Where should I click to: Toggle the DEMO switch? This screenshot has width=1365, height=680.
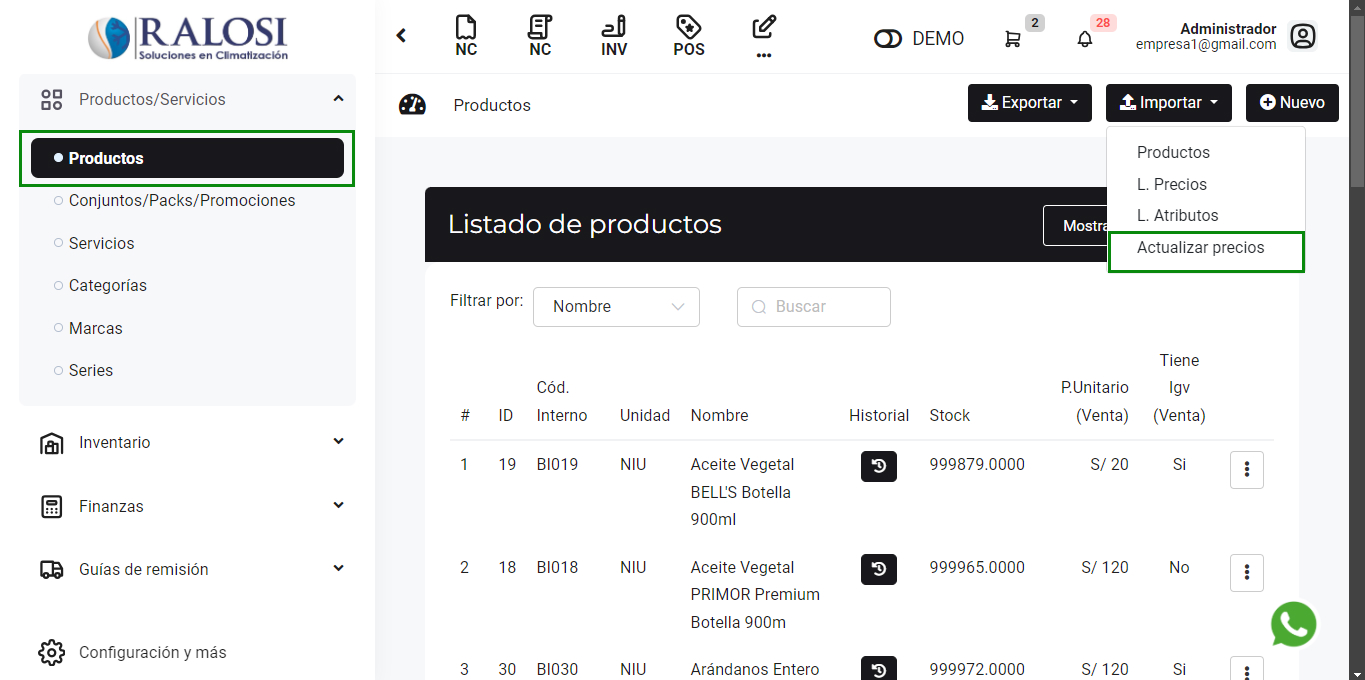coord(887,39)
